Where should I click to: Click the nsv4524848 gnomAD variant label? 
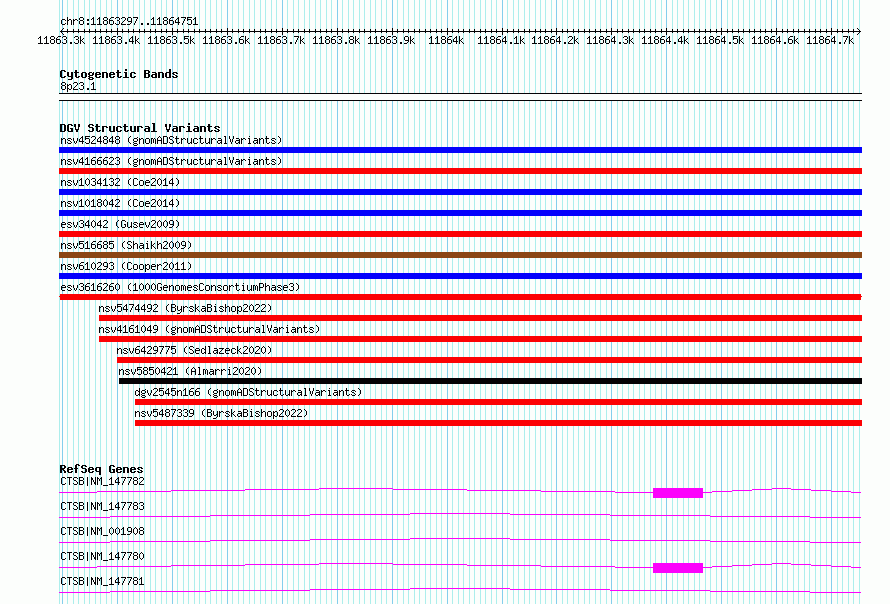tap(171, 140)
